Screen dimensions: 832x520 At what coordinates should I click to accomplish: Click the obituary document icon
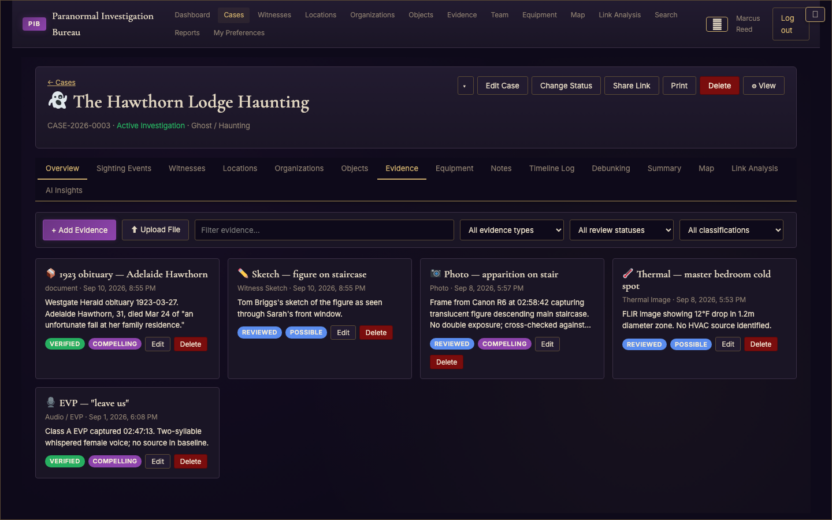point(50,273)
